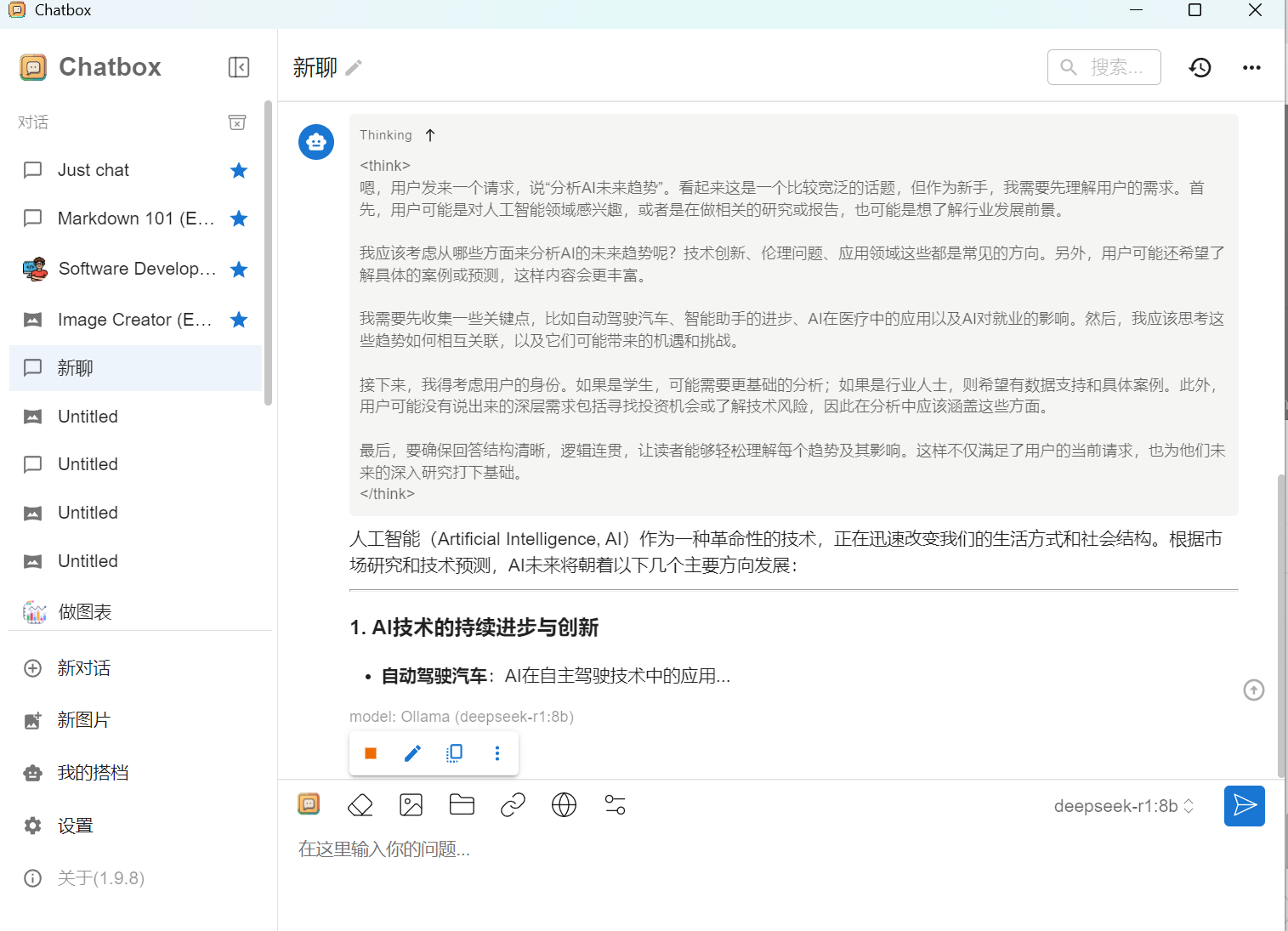The width and height of the screenshot is (1288, 931).
Task: Open the folder file-attach icon
Action: coord(462,805)
